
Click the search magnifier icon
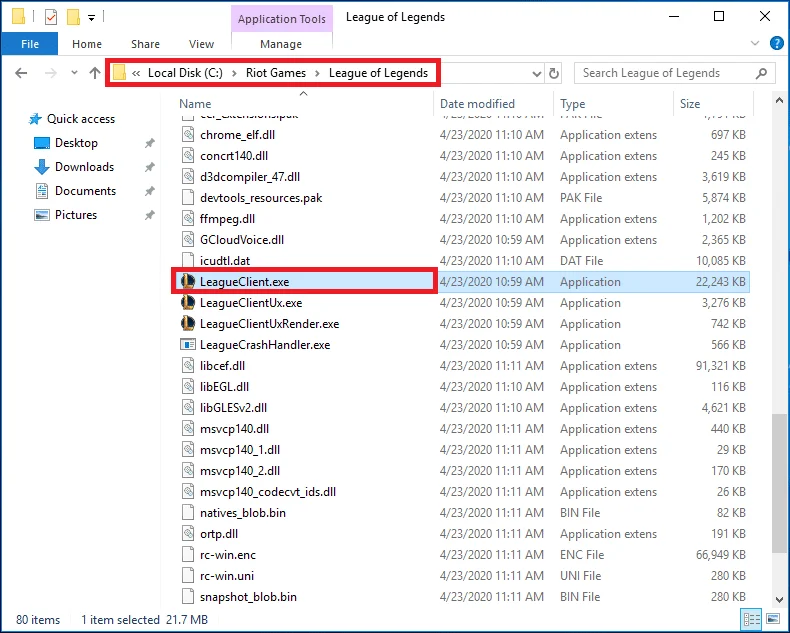point(761,73)
